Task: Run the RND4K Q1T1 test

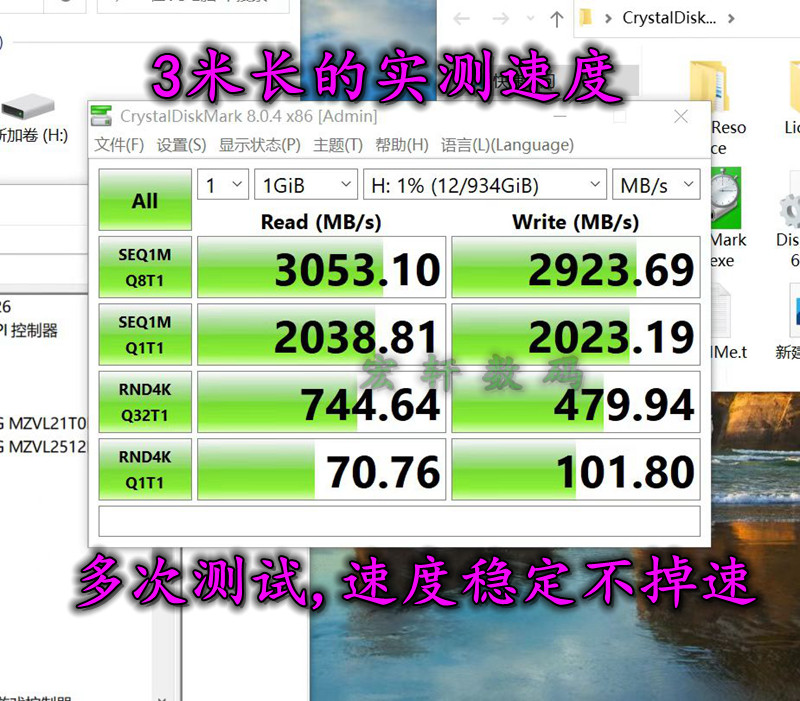Action: 145,469
